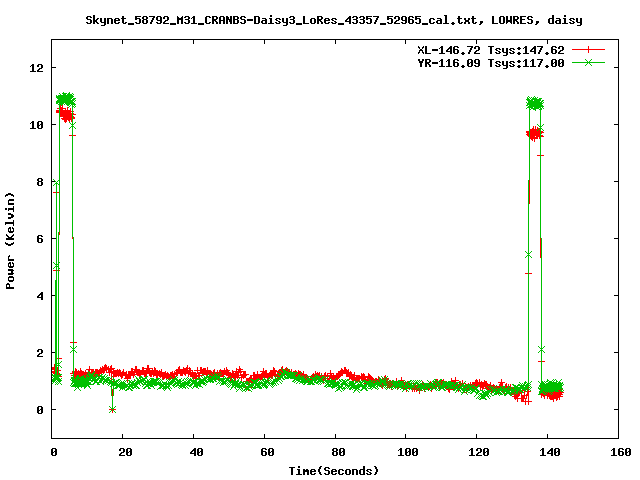Click the y-axis tick label '12'

[36, 68]
